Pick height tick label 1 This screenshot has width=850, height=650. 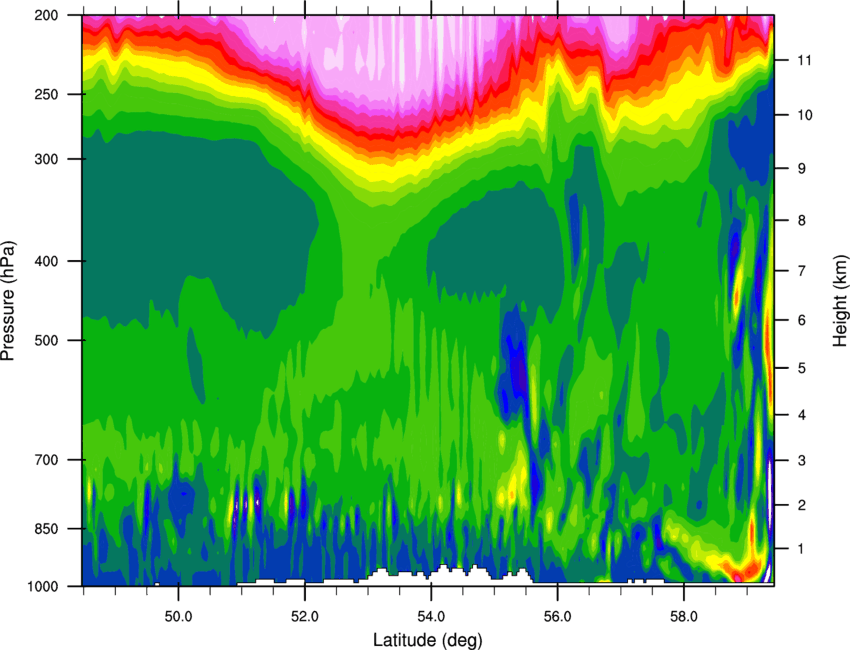click(x=801, y=549)
